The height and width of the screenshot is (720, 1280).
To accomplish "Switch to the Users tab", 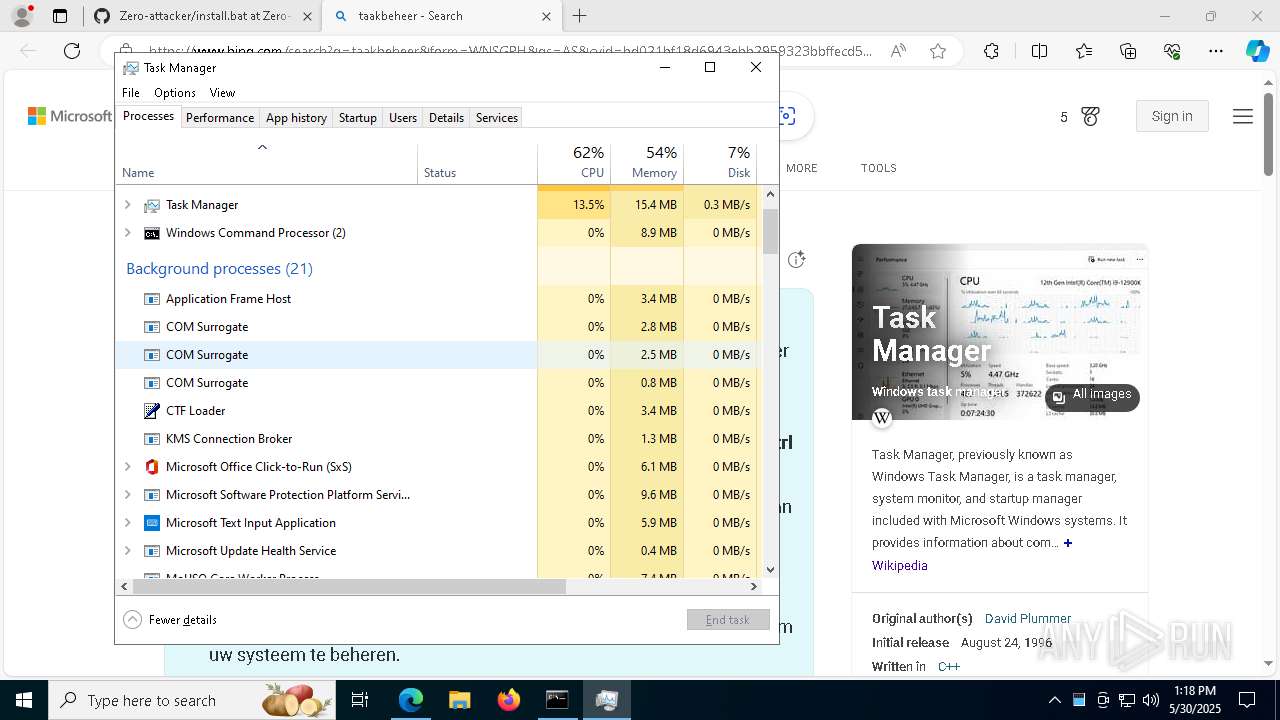I will [403, 117].
